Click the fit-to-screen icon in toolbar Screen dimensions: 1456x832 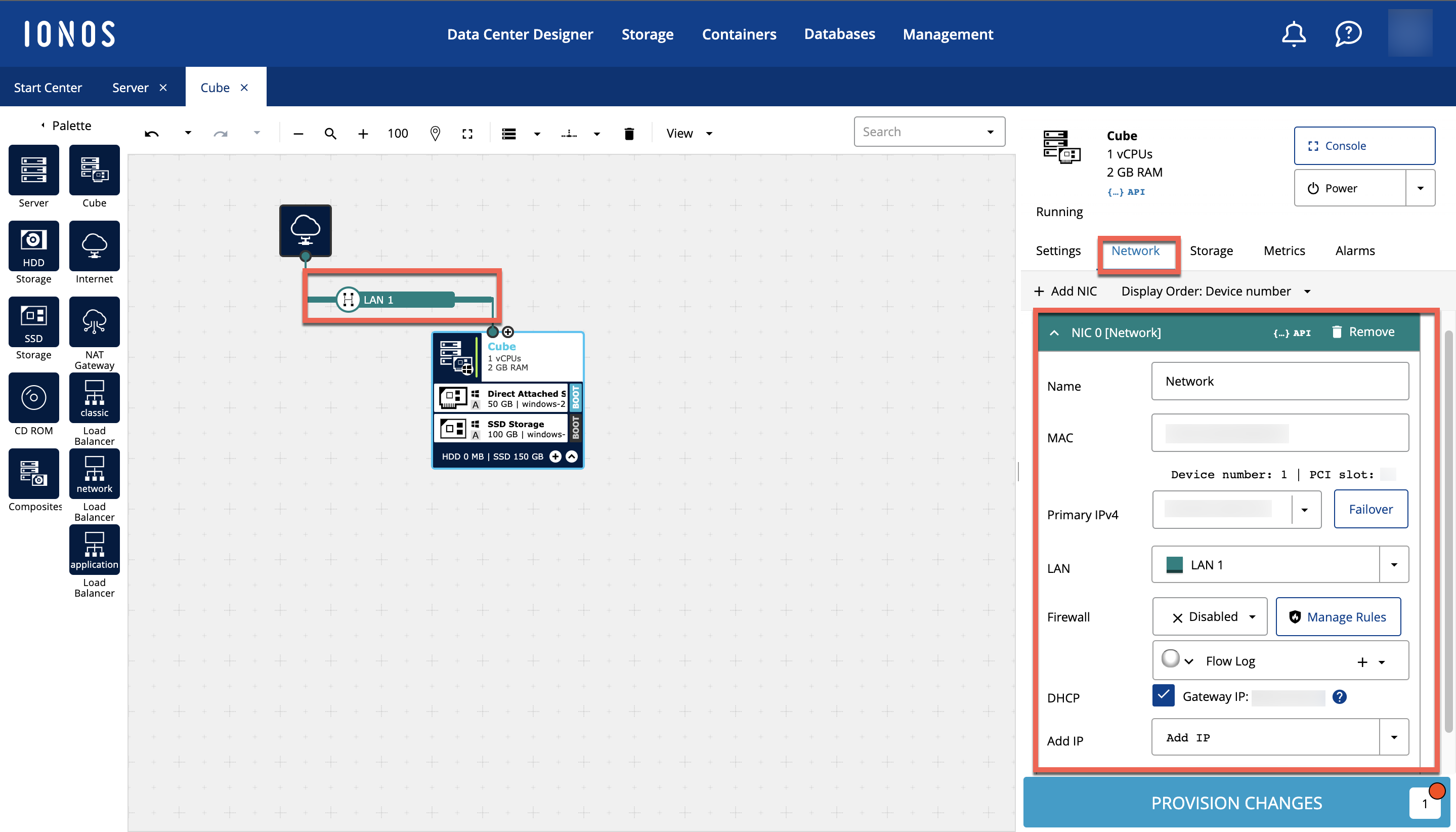[x=467, y=134]
